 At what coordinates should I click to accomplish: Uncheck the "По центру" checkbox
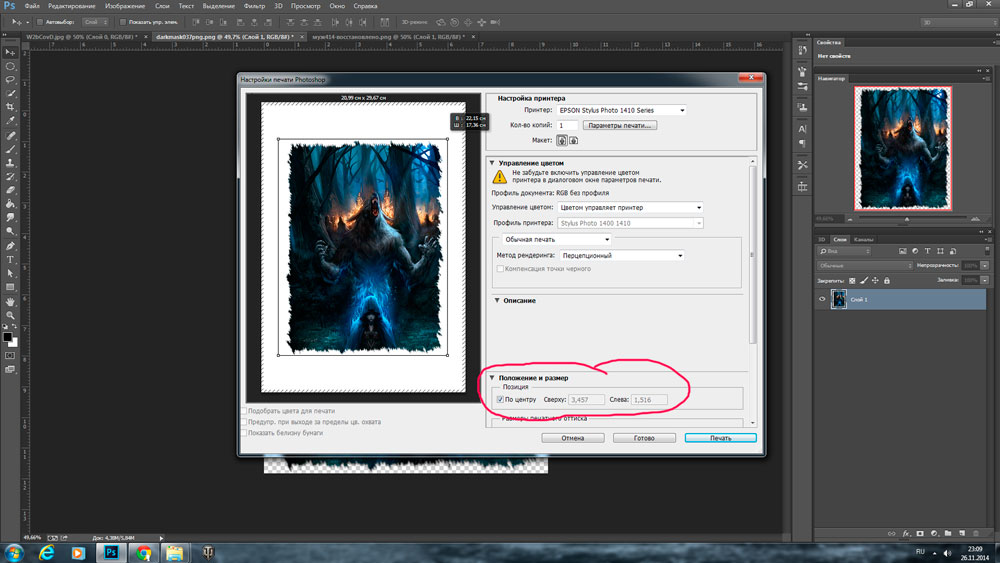point(500,400)
